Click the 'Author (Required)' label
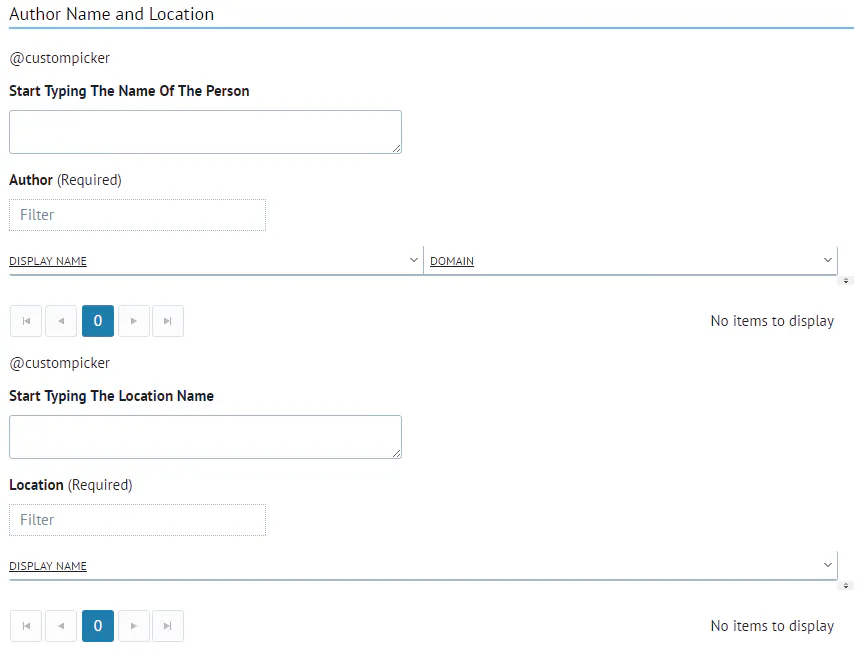 65,180
